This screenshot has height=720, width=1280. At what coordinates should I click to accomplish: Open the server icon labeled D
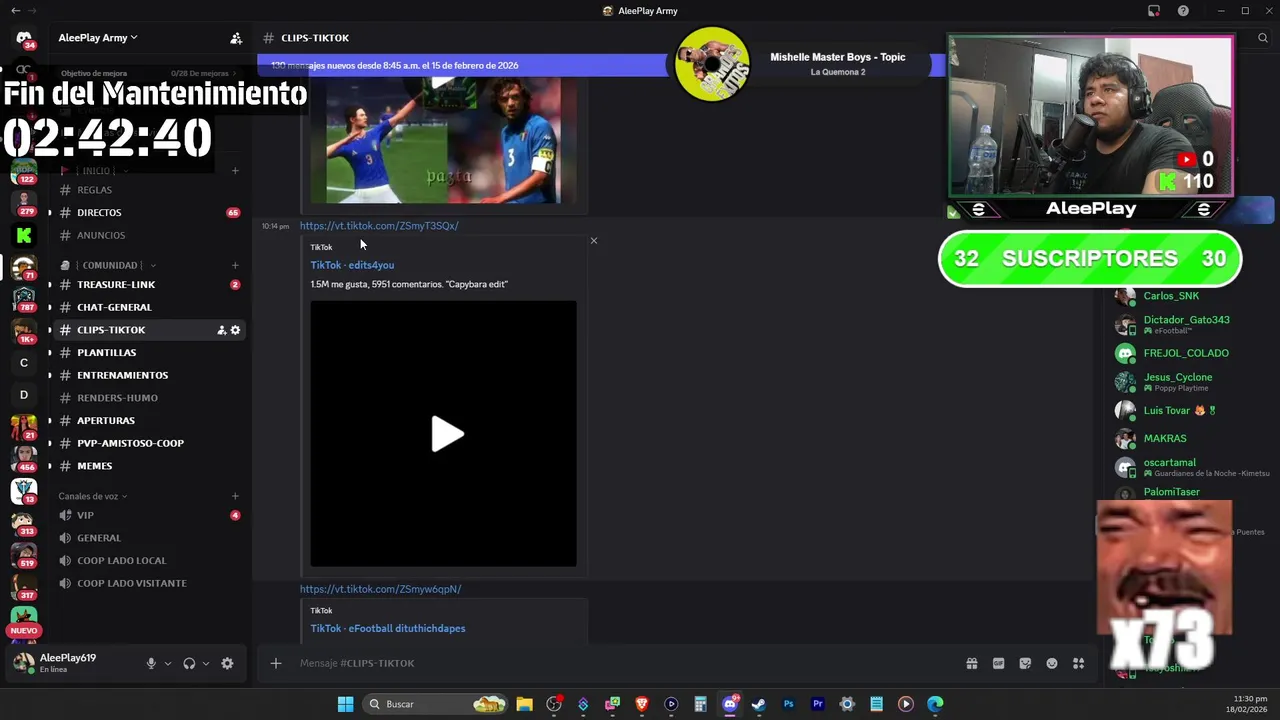[24, 395]
